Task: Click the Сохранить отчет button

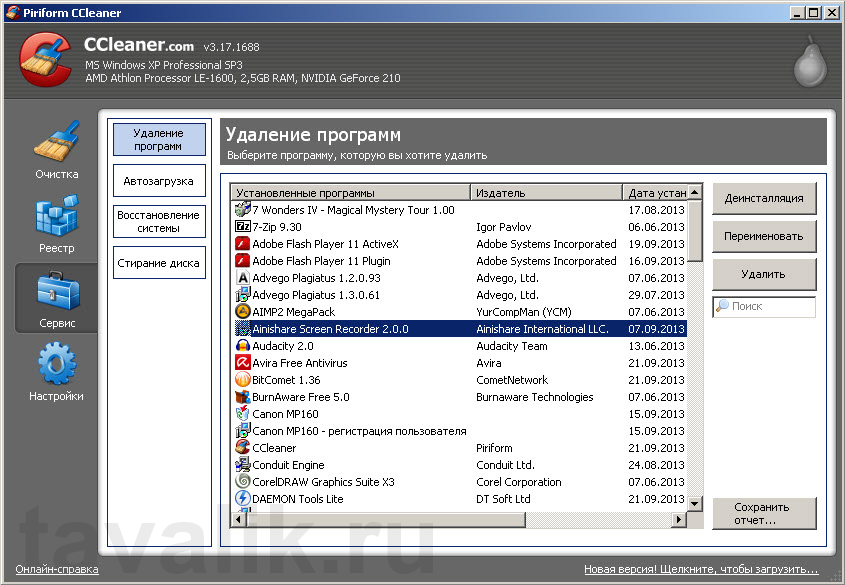Action: coord(764,513)
